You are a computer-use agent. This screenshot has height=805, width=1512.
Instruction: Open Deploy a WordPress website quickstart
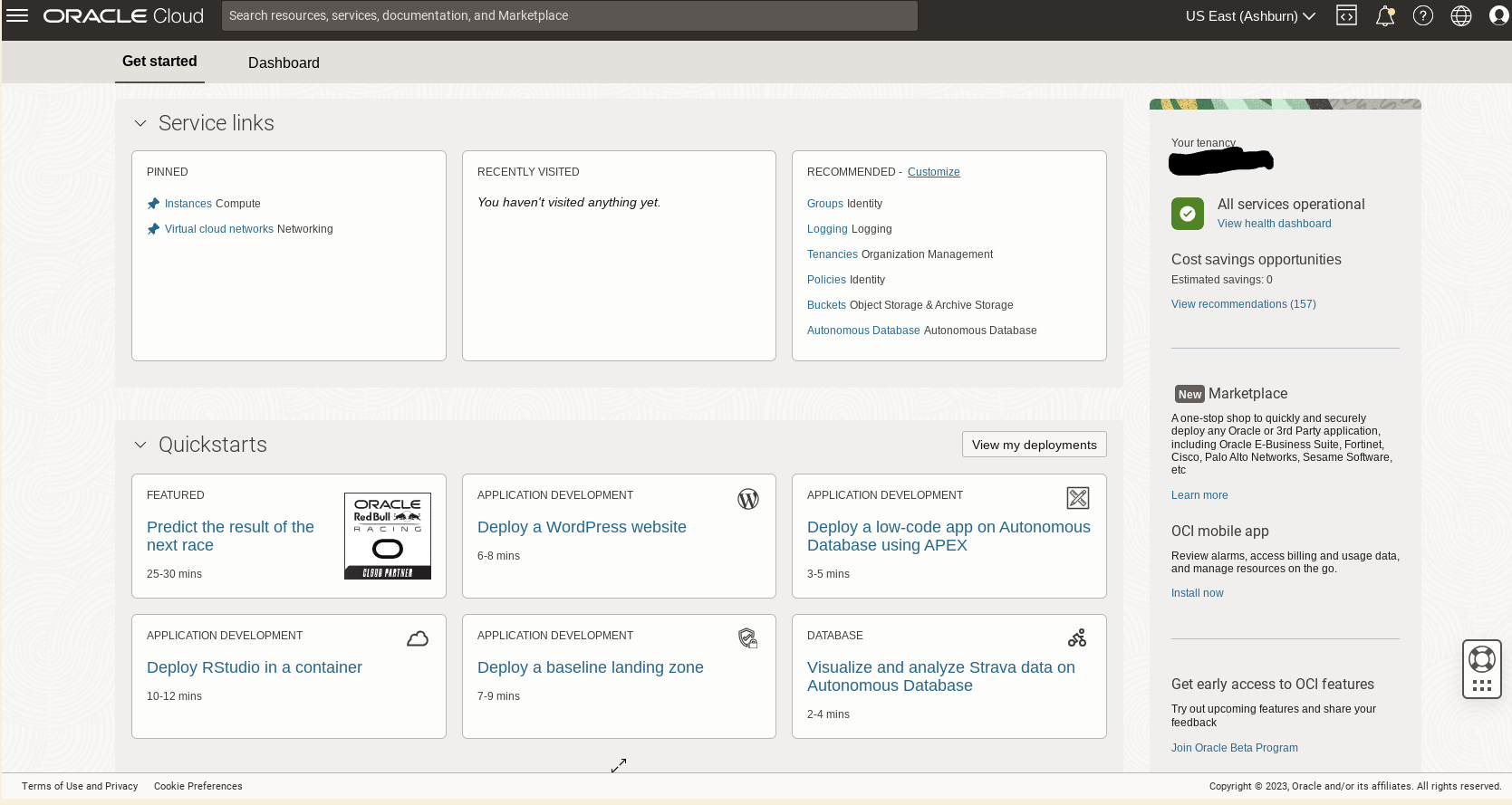(582, 527)
